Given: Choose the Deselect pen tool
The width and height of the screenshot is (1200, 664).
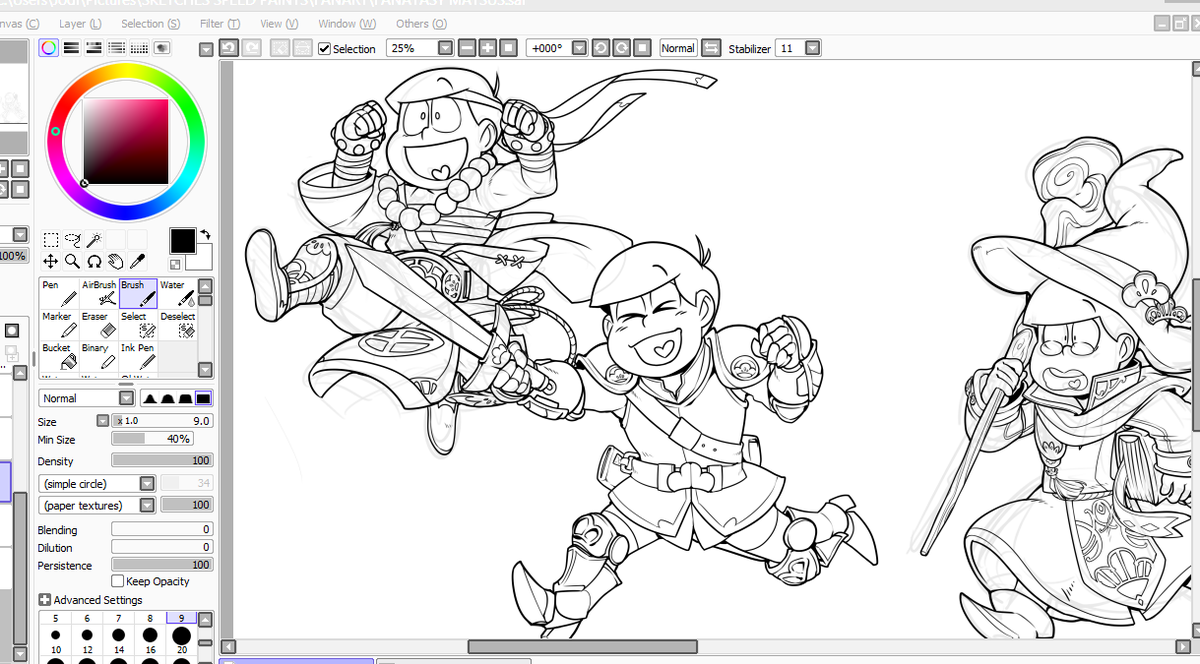Looking at the screenshot, I should tap(177, 324).
